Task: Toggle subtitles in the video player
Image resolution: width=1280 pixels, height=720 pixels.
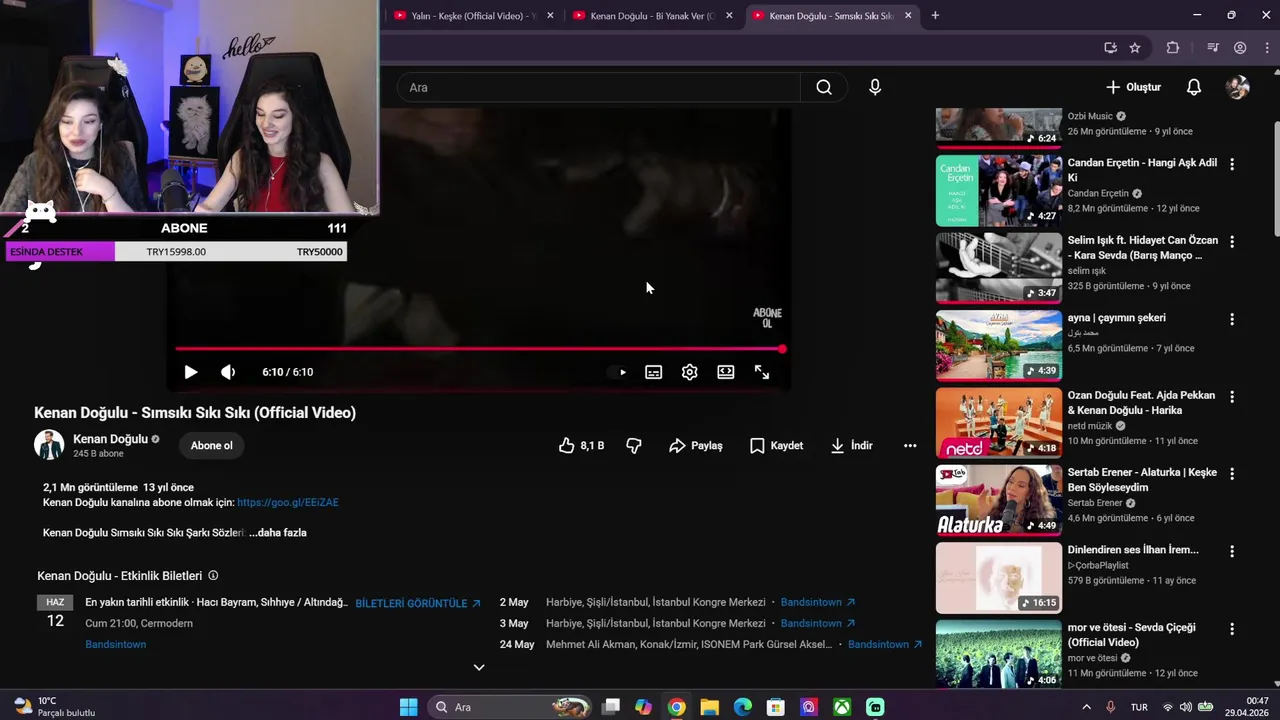Action: pyautogui.click(x=653, y=372)
